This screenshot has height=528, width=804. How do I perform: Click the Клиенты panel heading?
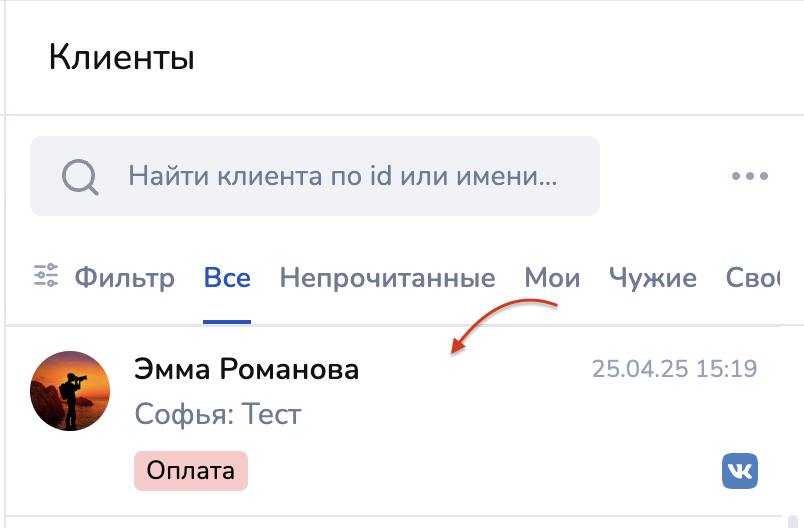pos(121,57)
